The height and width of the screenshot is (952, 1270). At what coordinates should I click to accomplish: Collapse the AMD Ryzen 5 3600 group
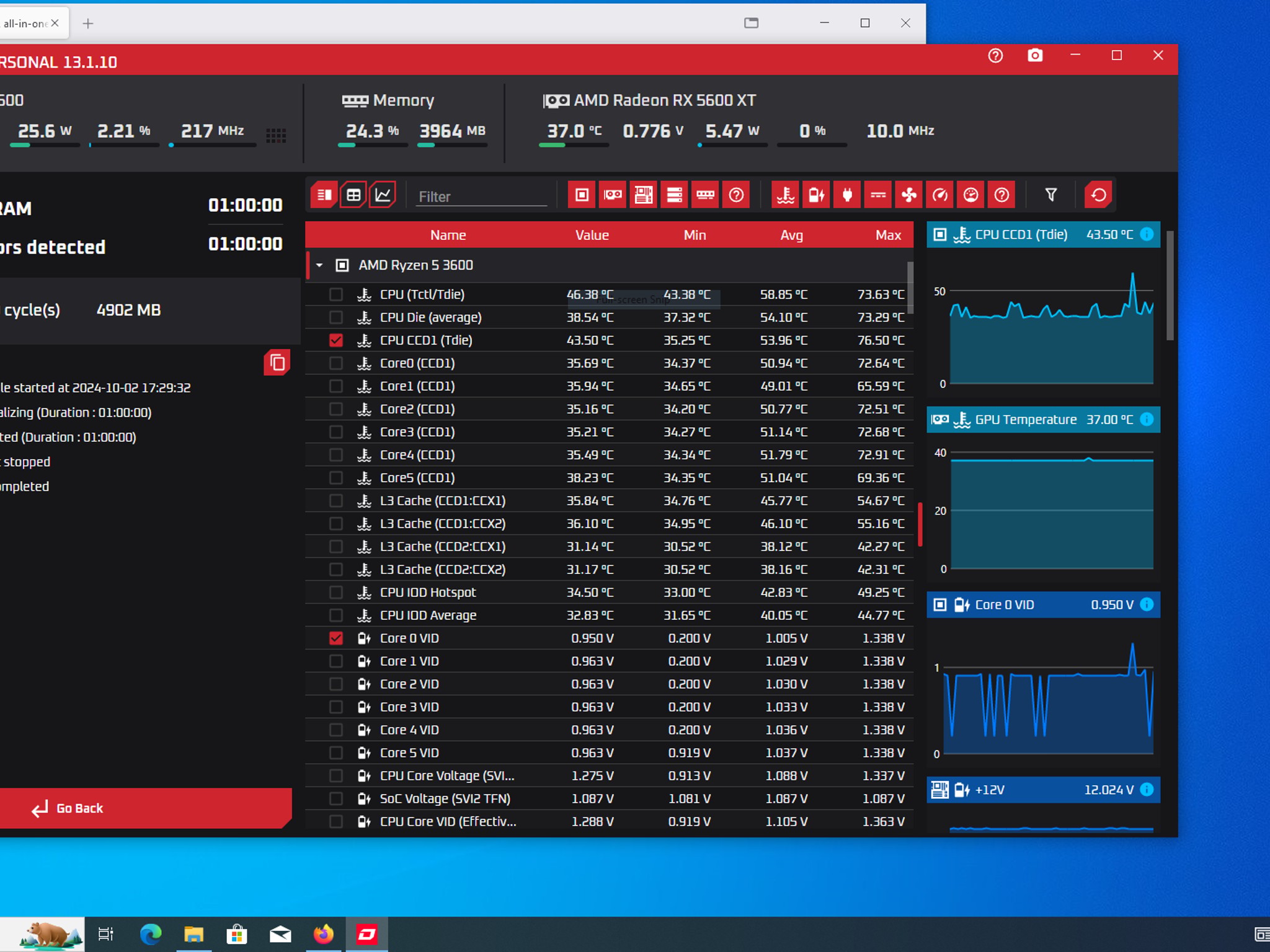pos(319,265)
